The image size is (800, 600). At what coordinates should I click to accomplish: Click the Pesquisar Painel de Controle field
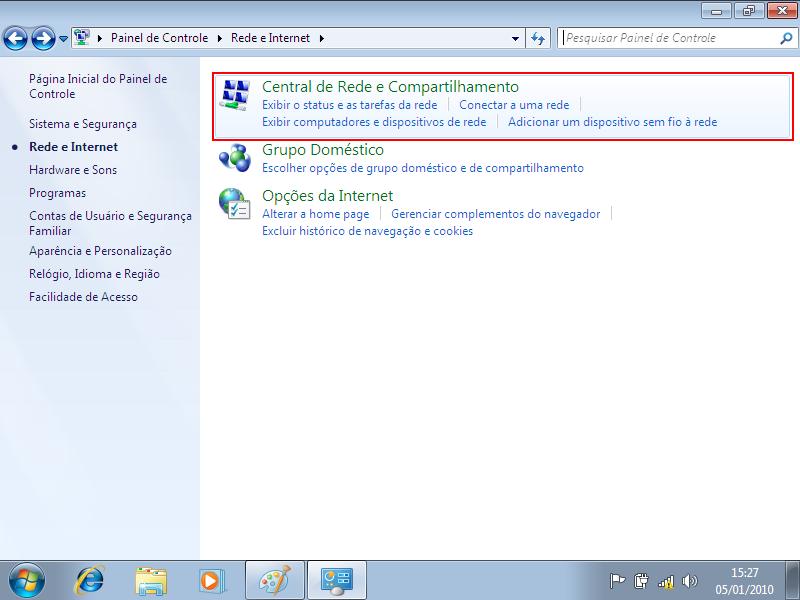(x=668, y=38)
